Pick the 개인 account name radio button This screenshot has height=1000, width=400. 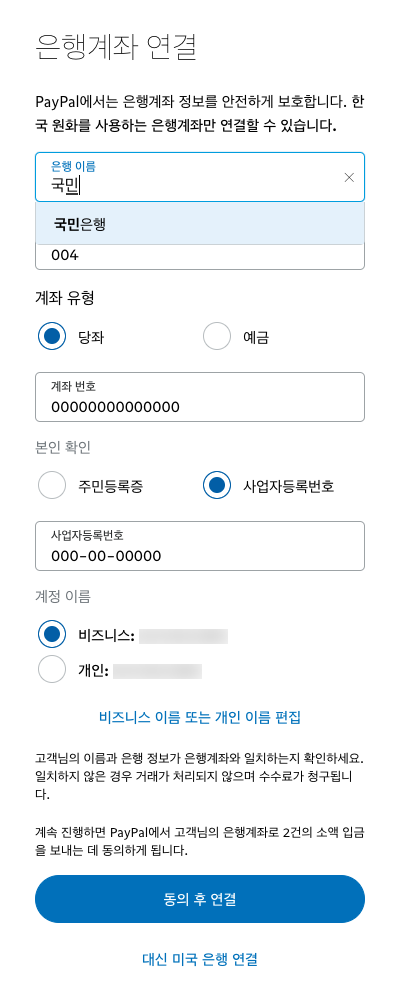[x=52, y=670]
